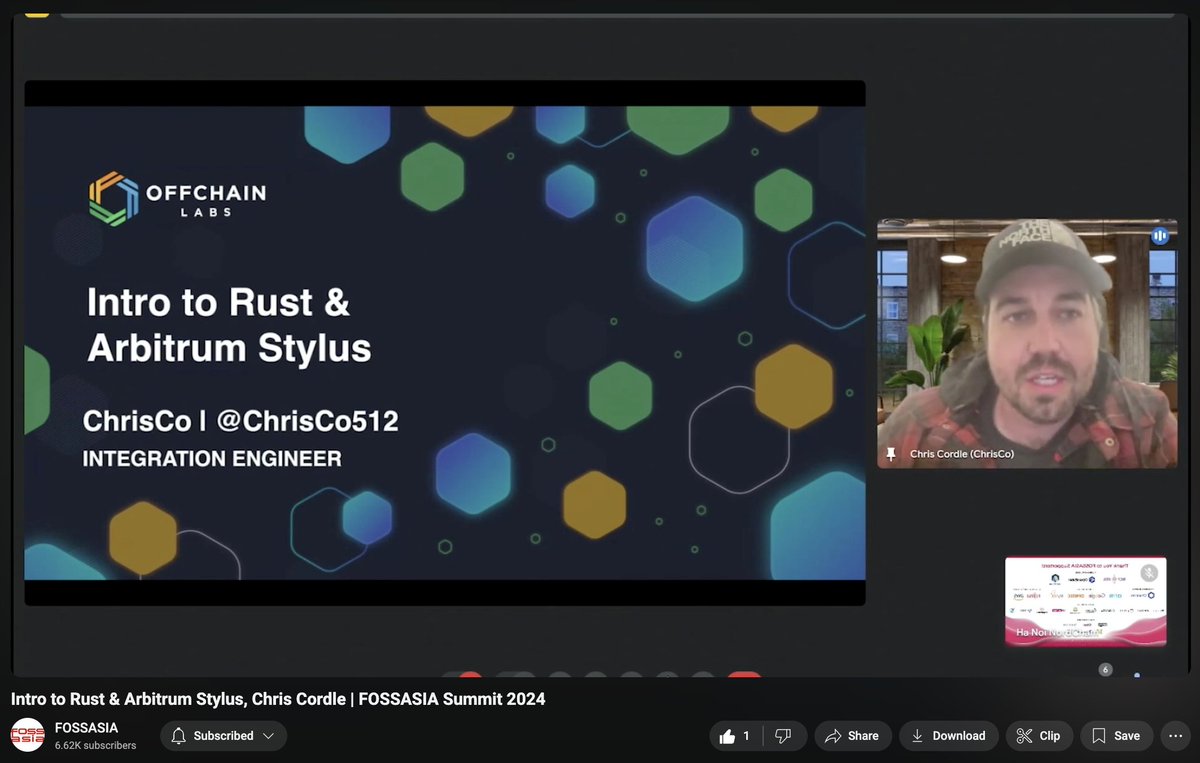Dislike the video with thumbs down
Screen dimensions: 1200x763
[784, 736]
